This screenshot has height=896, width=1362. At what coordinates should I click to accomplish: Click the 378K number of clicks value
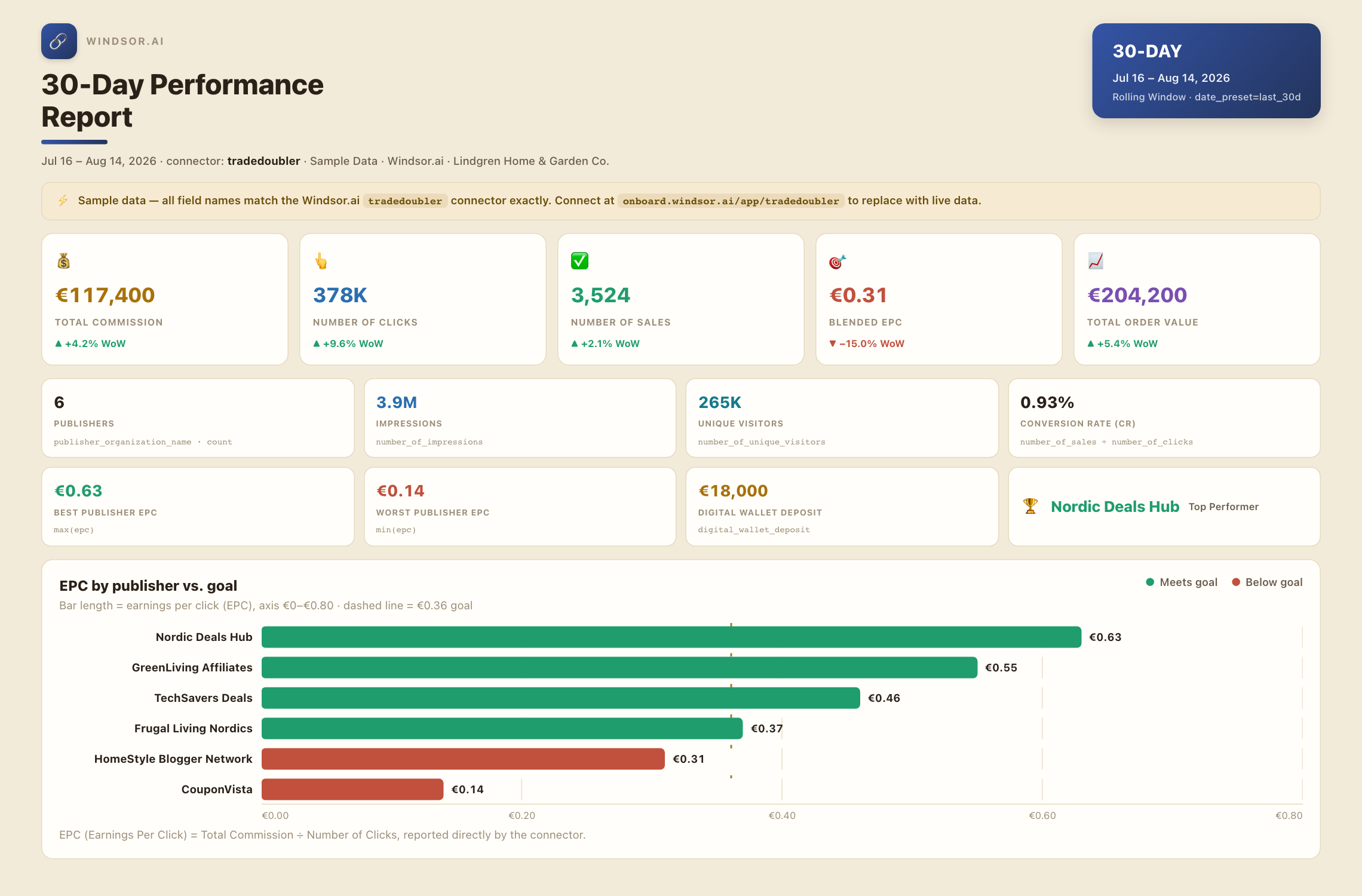point(340,295)
